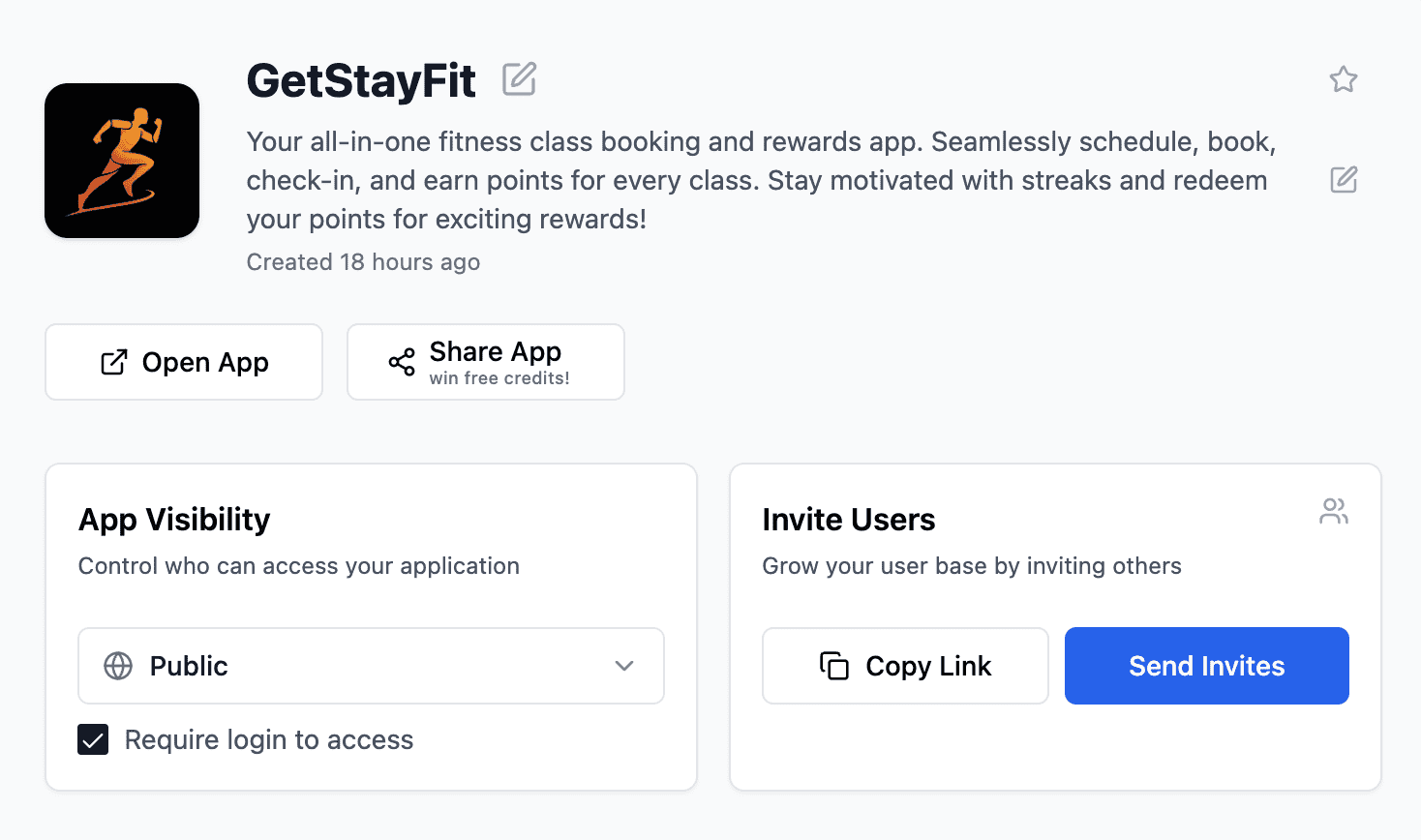Click the people icon in Invite Users
1421x840 pixels.
(1333, 511)
